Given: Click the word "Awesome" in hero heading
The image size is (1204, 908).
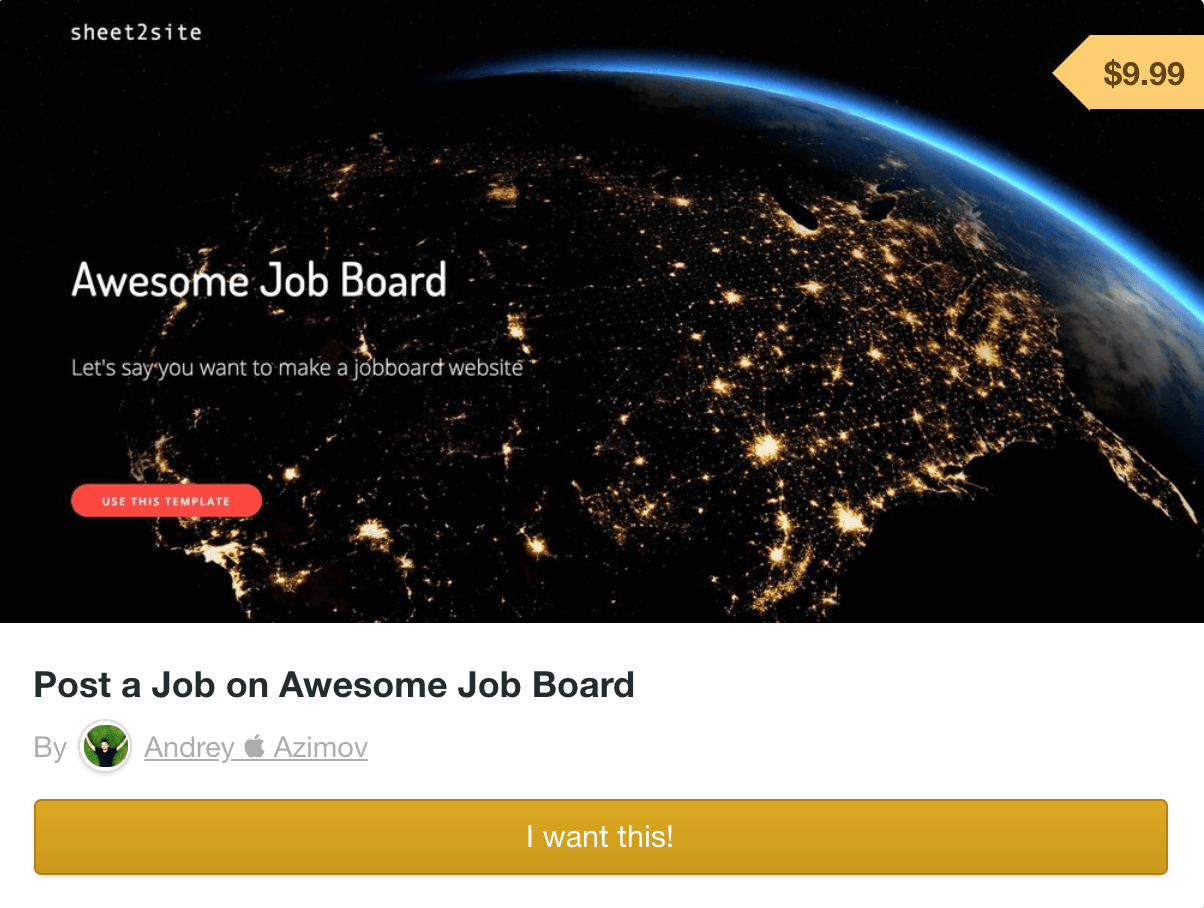Looking at the screenshot, I should [160, 280].
